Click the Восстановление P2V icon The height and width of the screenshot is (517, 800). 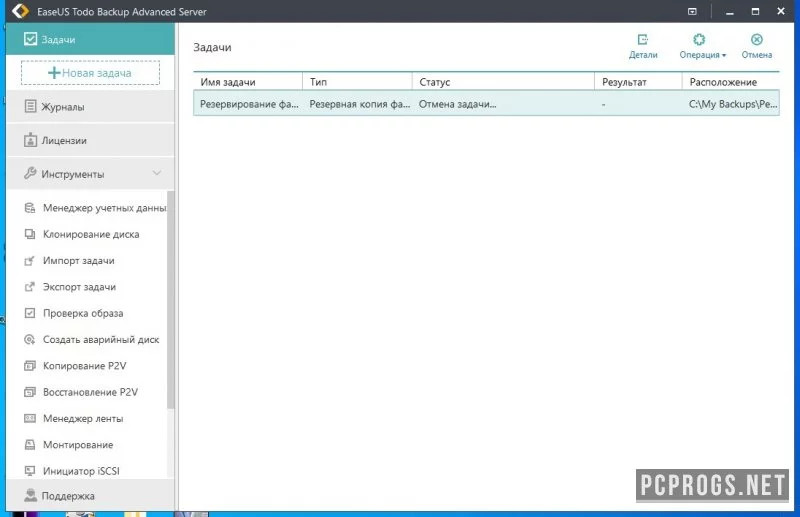coord(30,392)
